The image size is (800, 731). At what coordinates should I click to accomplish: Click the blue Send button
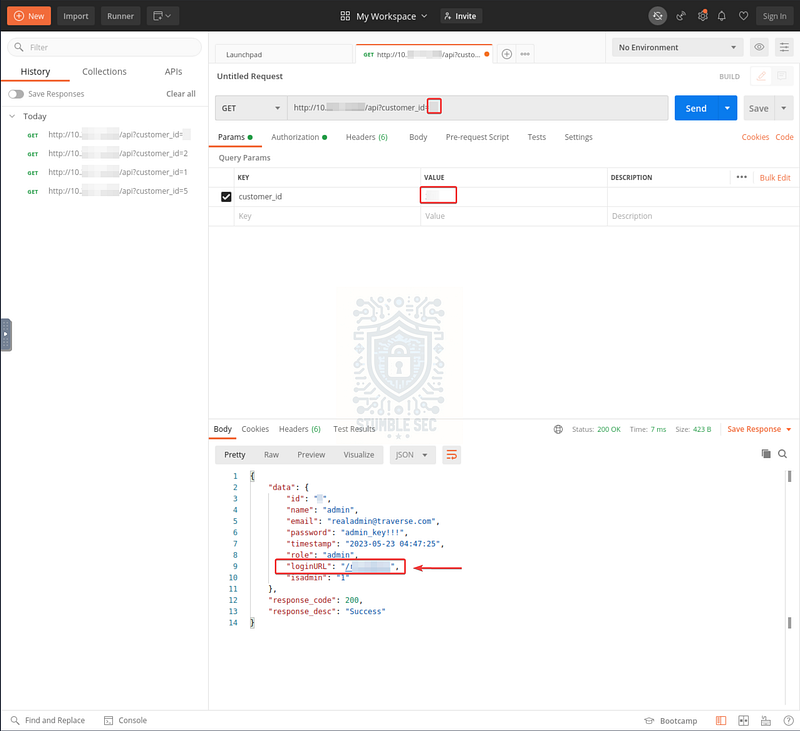pos(696,108)
